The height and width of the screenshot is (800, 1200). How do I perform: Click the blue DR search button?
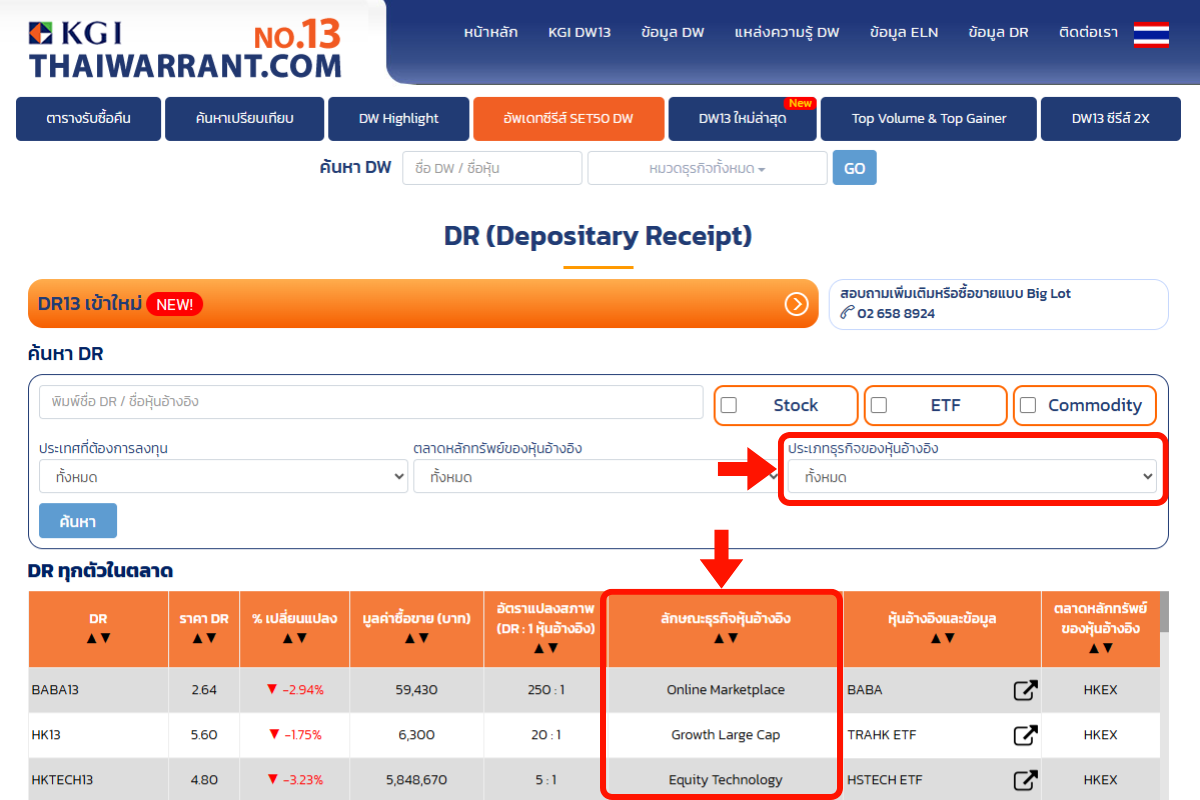point(78,521)
